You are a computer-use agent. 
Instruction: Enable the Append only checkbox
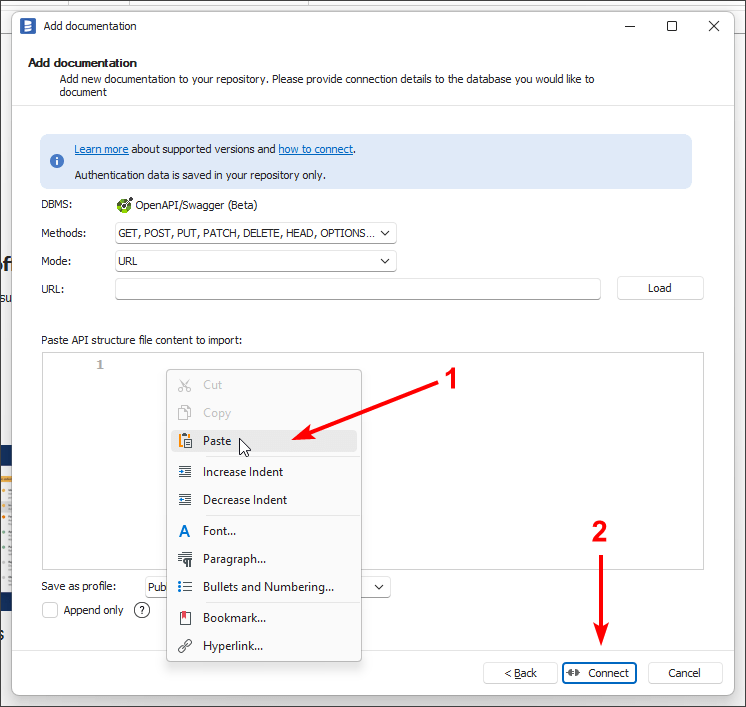[x=50, y=610]
